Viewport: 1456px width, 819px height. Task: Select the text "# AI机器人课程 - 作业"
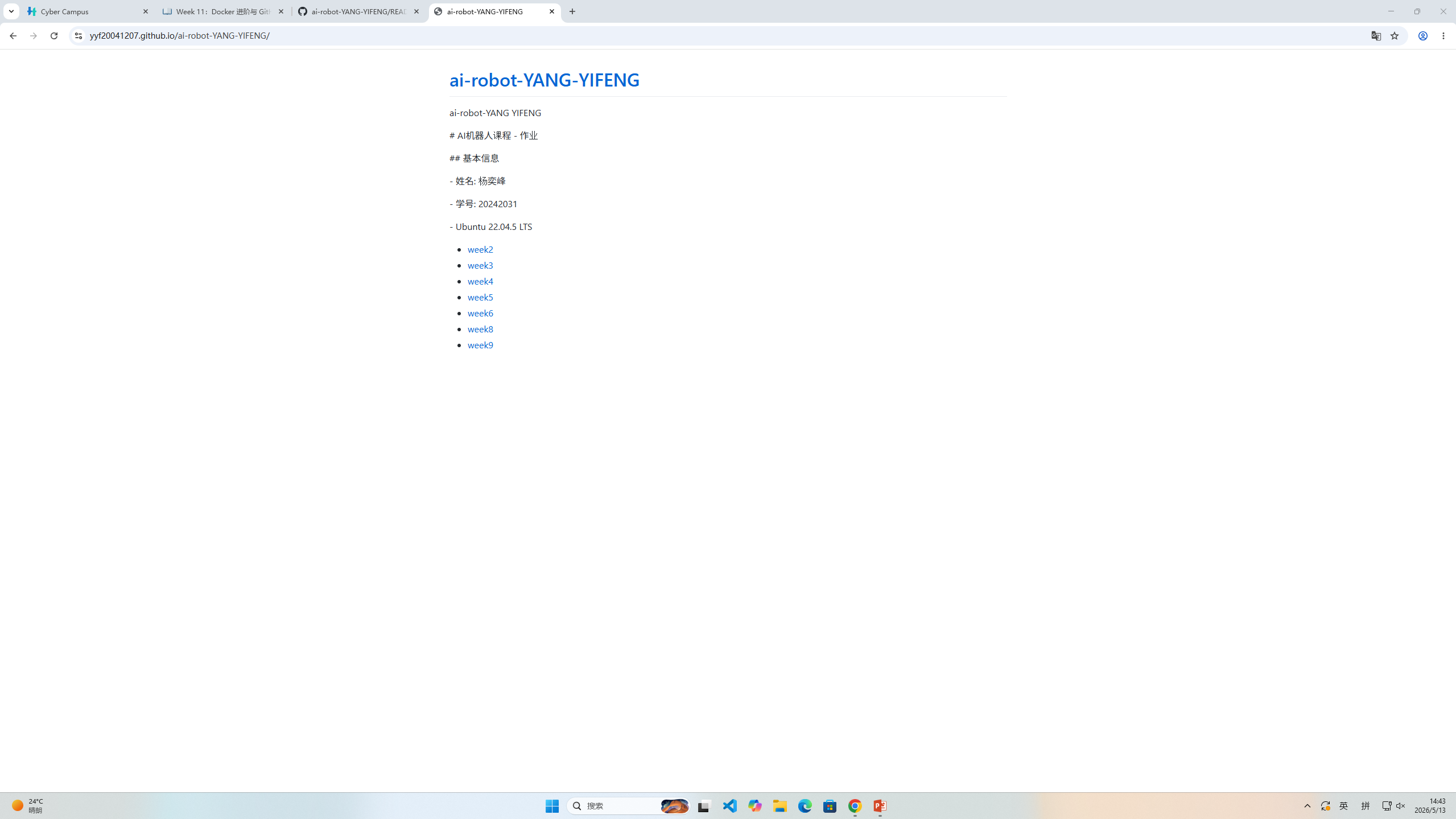[493, 135]
